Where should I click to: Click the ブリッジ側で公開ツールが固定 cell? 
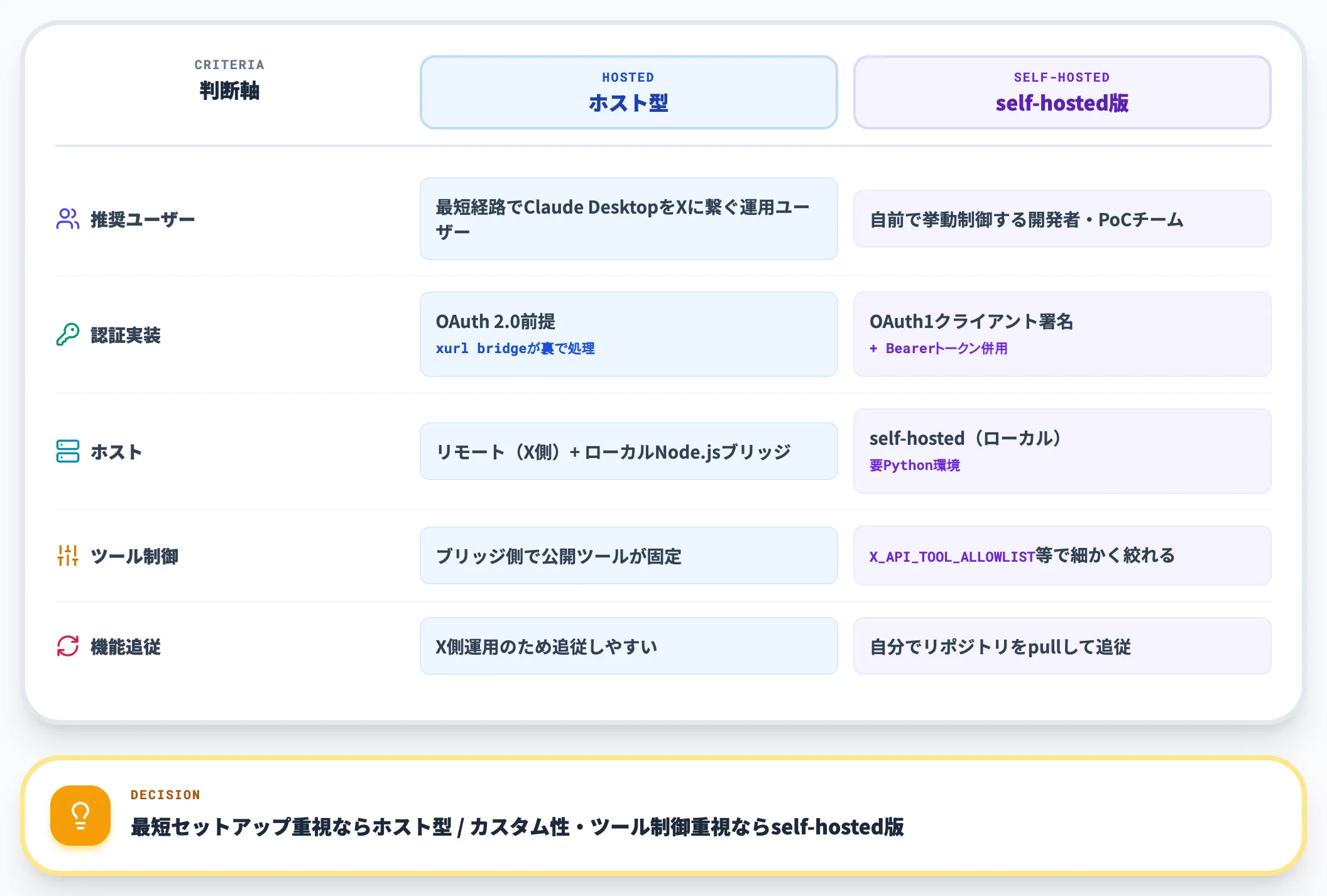[629, 555]
